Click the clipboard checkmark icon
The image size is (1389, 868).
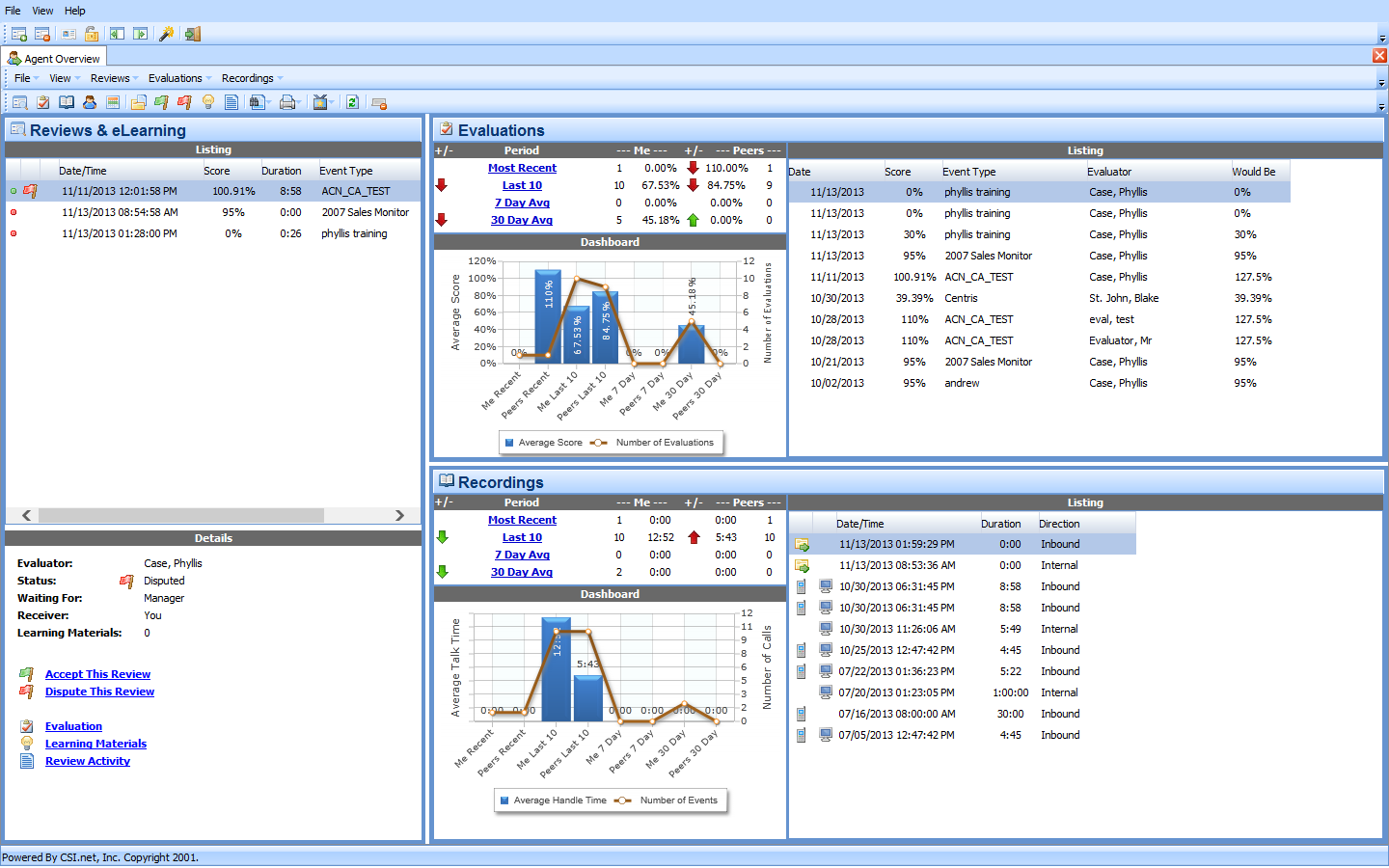[x=43, y=102]
